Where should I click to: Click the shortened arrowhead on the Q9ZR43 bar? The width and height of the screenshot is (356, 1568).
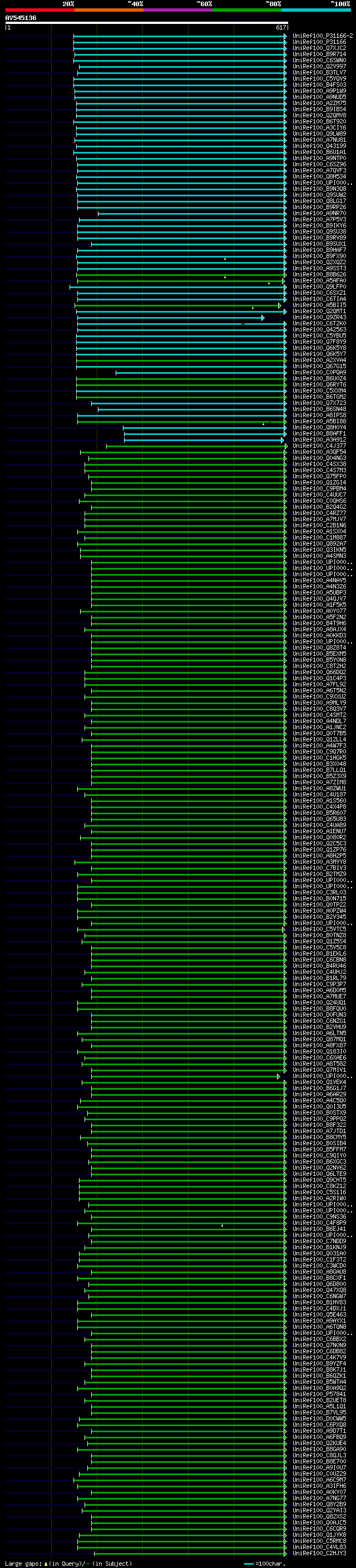[x=263, y=318]
